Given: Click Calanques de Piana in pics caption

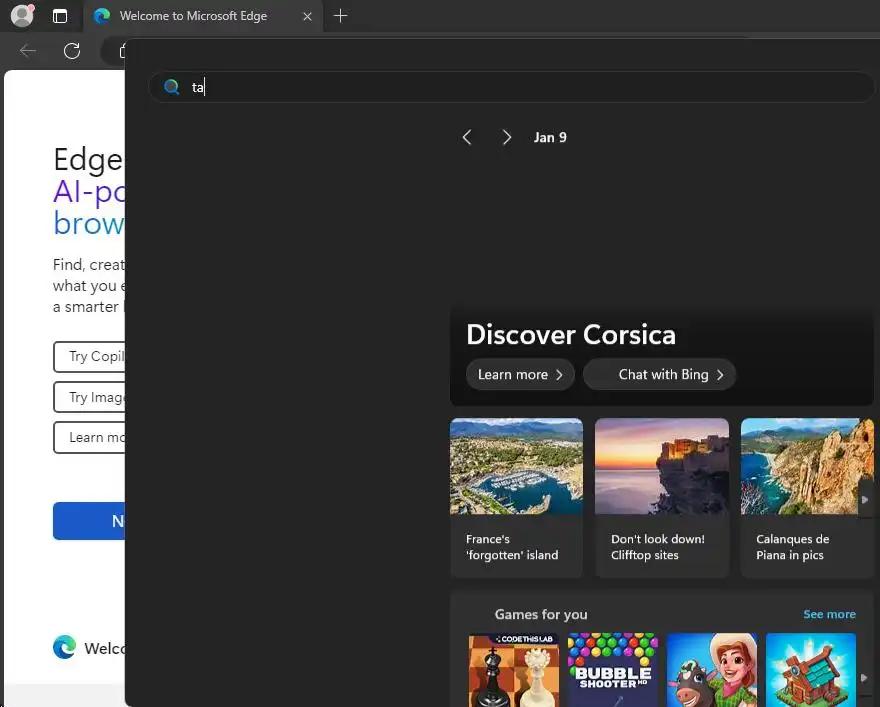Looking at the screenshot, I should coord(792,547).
